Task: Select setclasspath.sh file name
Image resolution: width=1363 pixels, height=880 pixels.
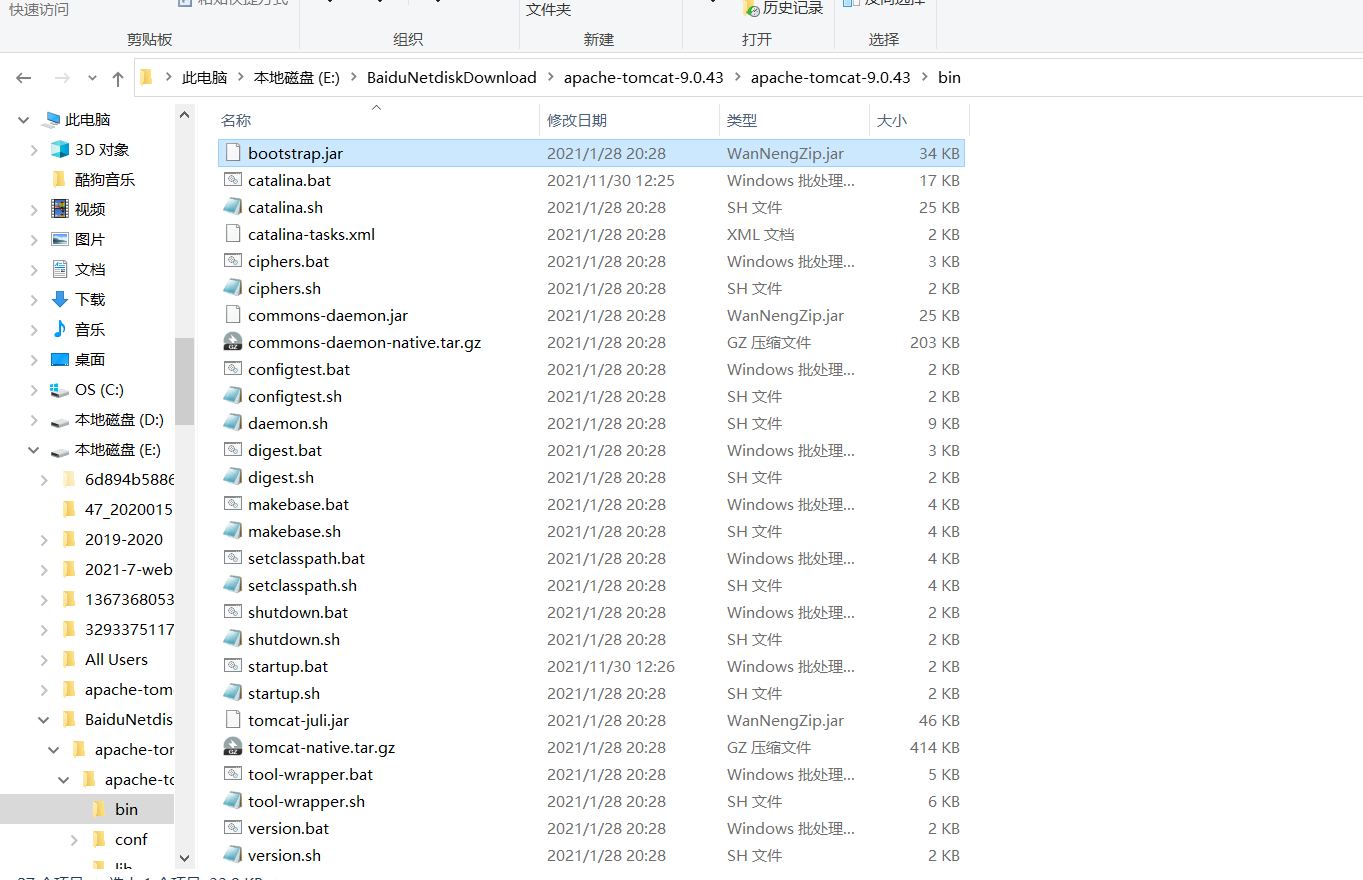Action: click(x=303, y=585)
